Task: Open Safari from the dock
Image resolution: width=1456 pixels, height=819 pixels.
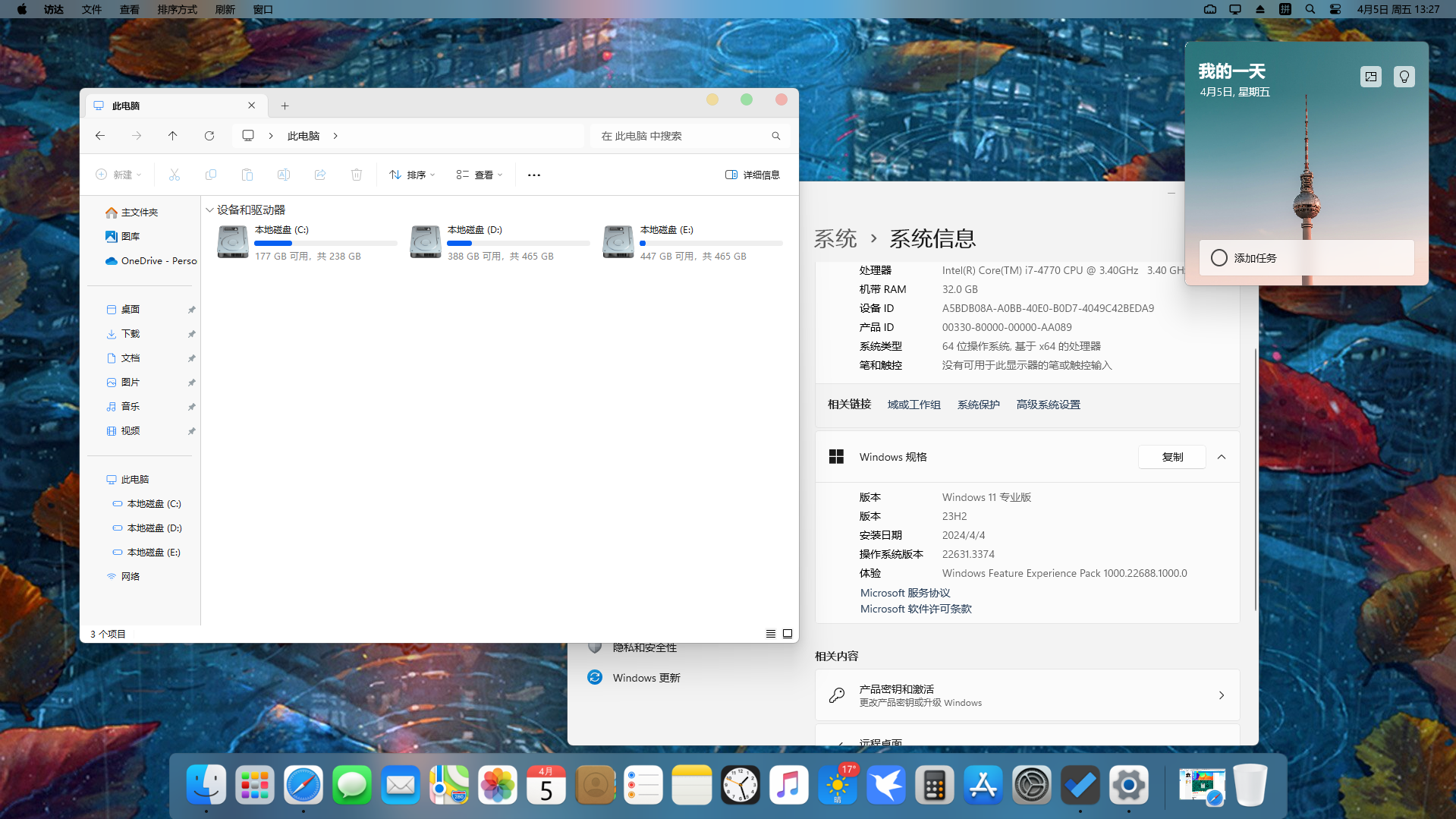Action: pyautogui.click(x=303, y=785)
